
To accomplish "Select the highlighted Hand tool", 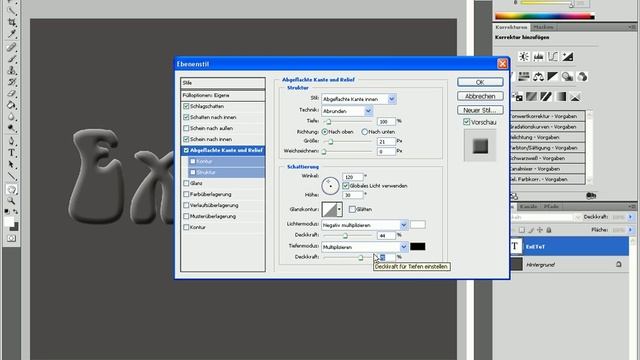I will (x=11, y=189).
